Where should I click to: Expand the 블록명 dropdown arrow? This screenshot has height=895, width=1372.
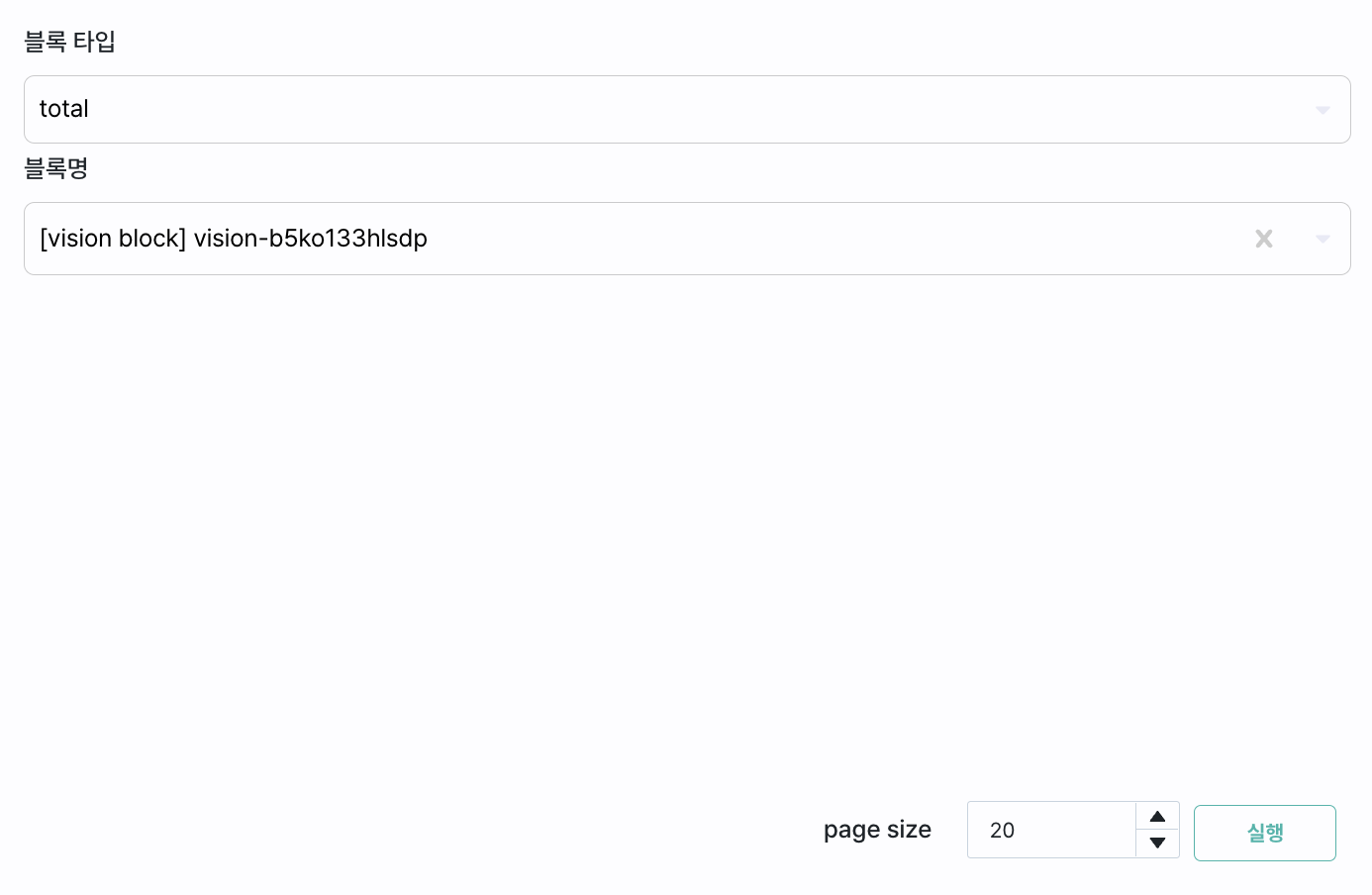[1323, 239]
